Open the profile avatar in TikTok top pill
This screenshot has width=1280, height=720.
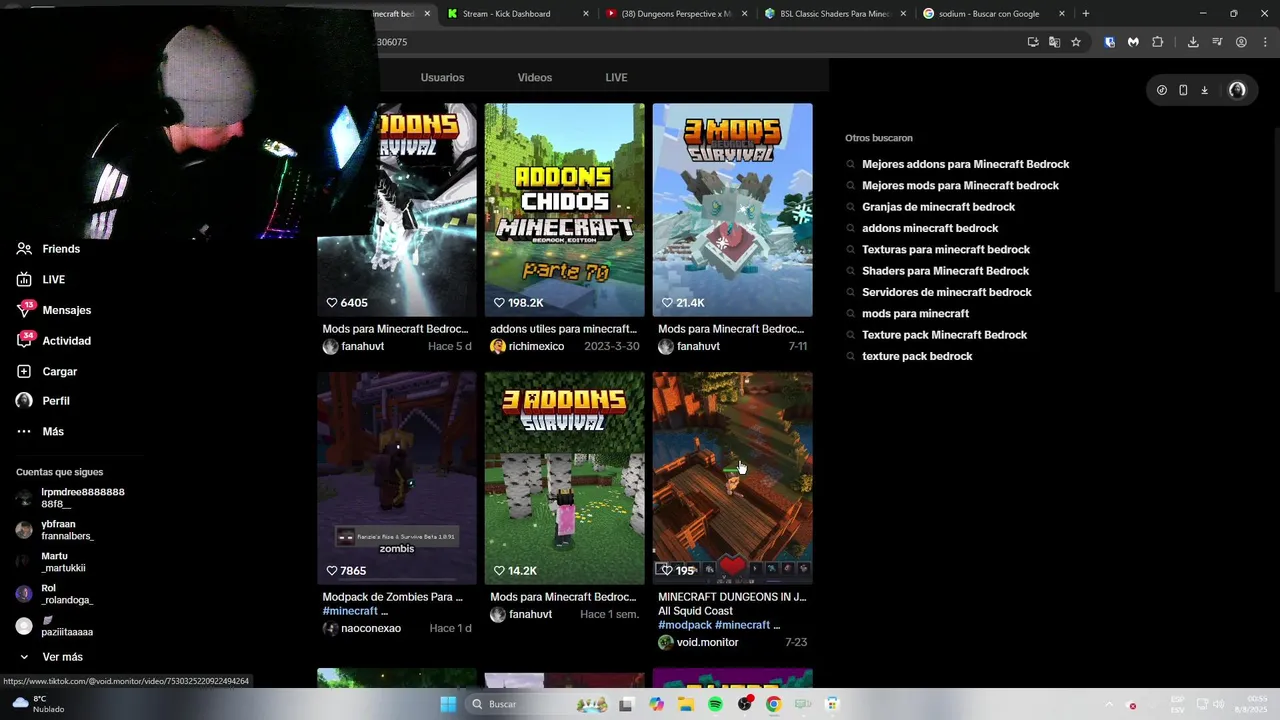click(x=1237, y=90)
